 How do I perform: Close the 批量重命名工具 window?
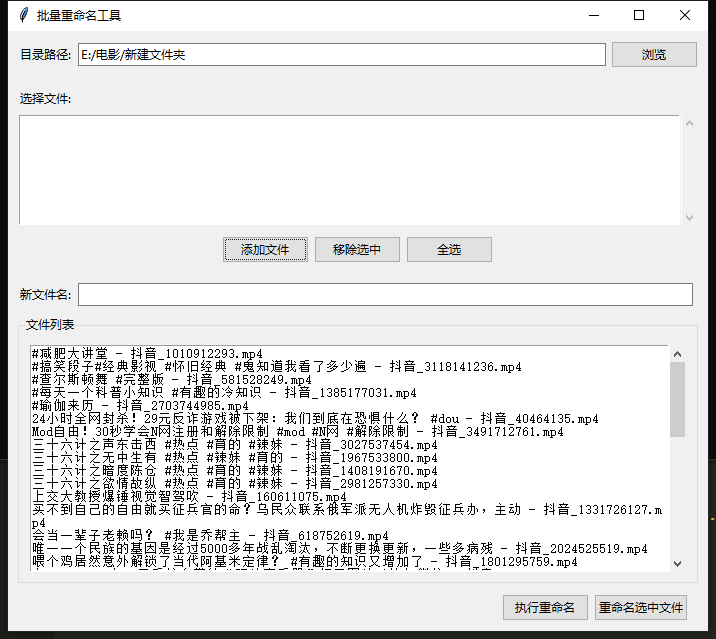coord(684,16)
